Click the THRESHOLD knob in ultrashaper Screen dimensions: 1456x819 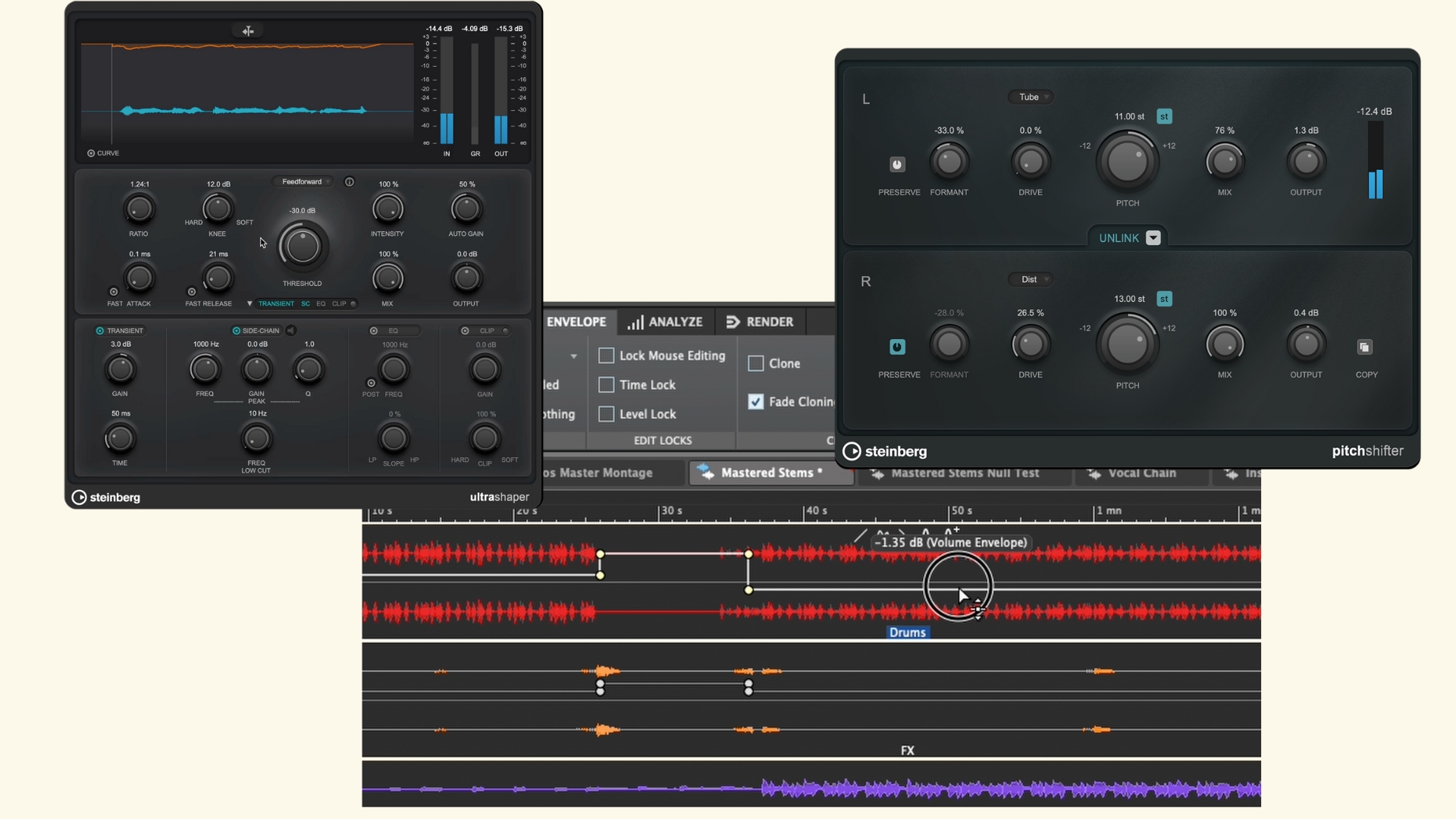point(303,246)
